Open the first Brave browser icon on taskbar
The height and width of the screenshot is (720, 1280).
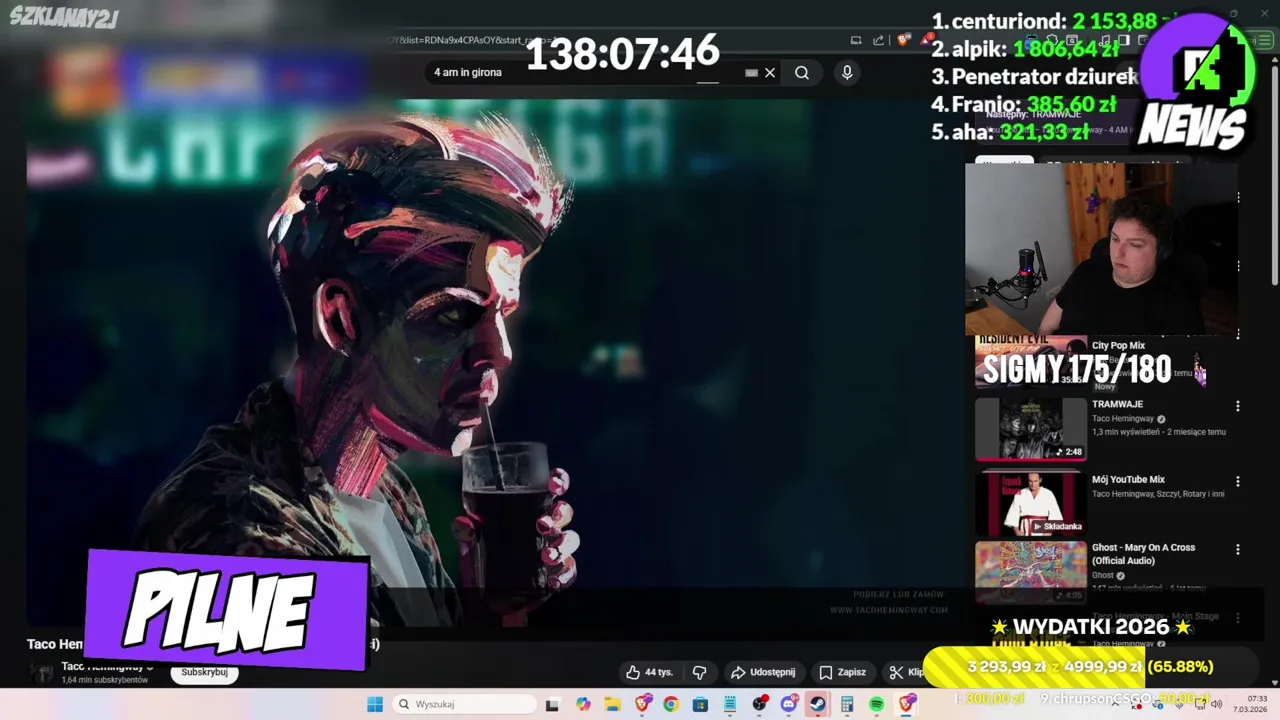643,704
